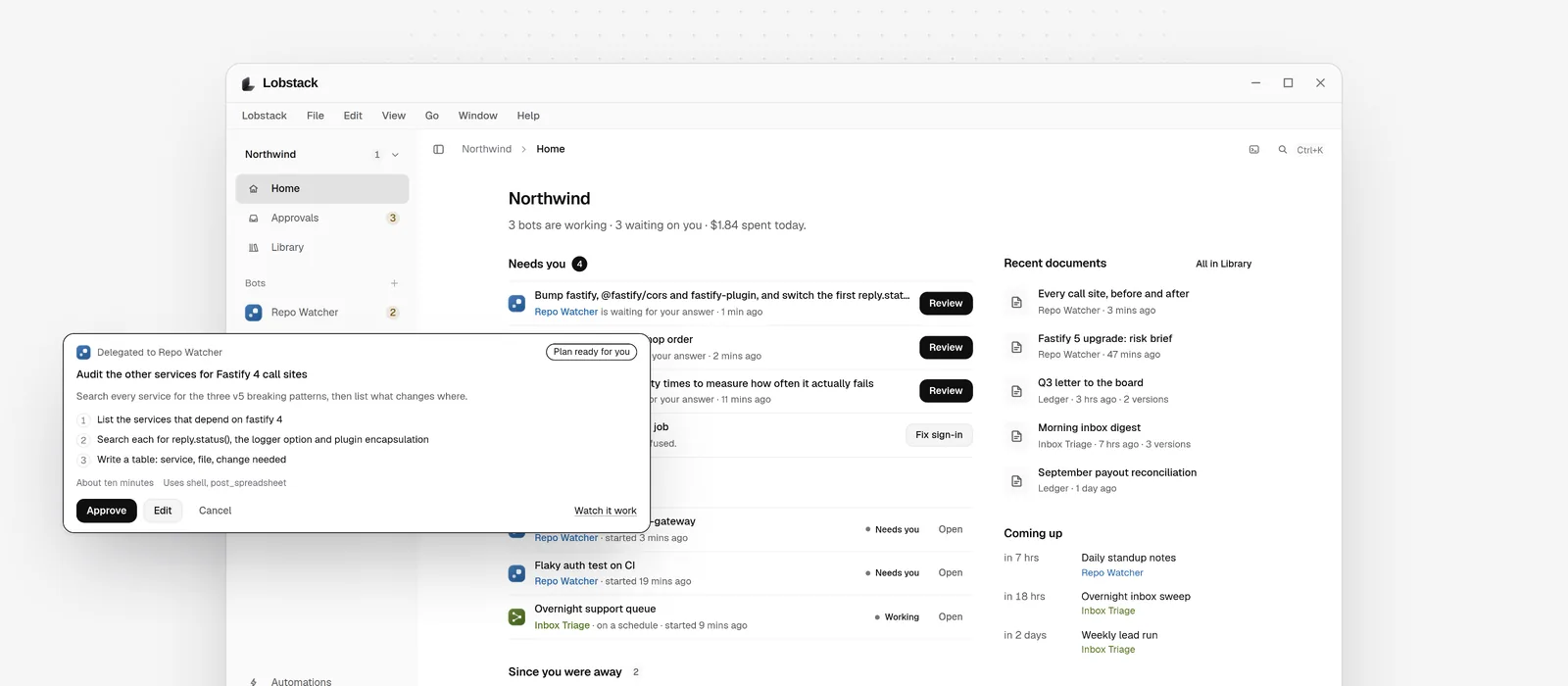Click 'Every call site, before and after' title
Image resolution: width=1568 pixels, height=686 pixels.
tap(1113, 294)
